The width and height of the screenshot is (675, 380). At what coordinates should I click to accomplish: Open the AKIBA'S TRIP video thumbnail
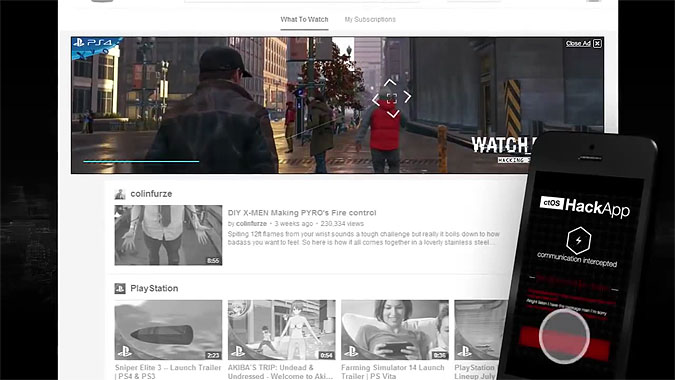click(x=282, y=330)
